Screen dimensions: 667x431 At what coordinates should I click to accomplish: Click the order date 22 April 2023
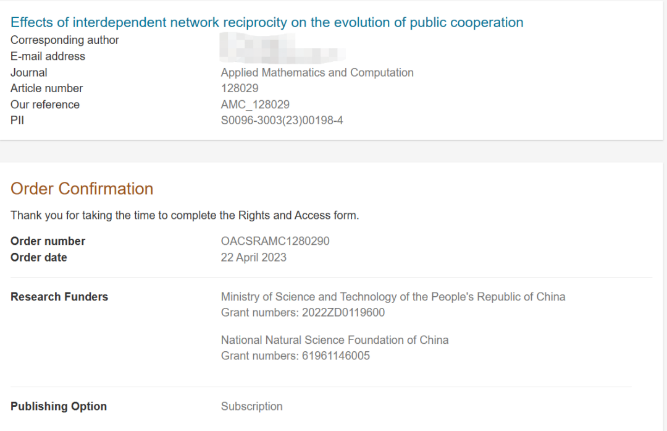tap(253, 257)
